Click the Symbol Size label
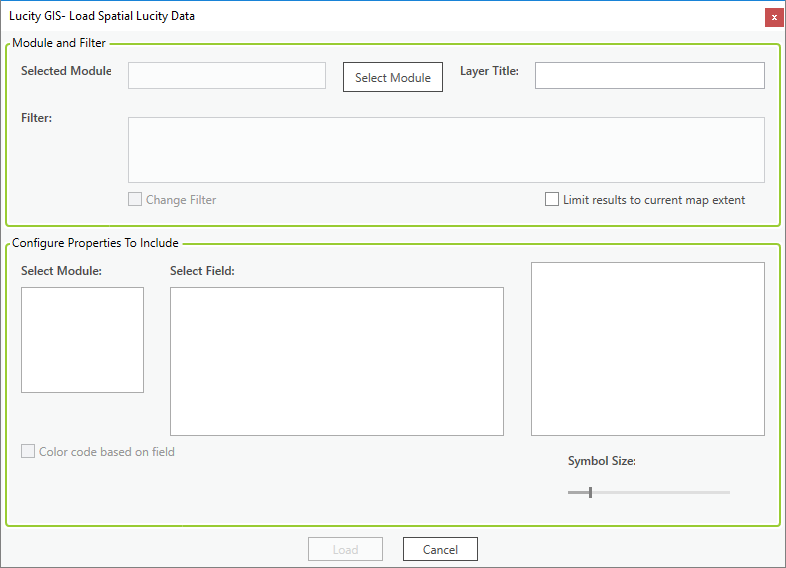Image resolution: width=786 pixels, height=568 pixels. (x=602, y=461)
